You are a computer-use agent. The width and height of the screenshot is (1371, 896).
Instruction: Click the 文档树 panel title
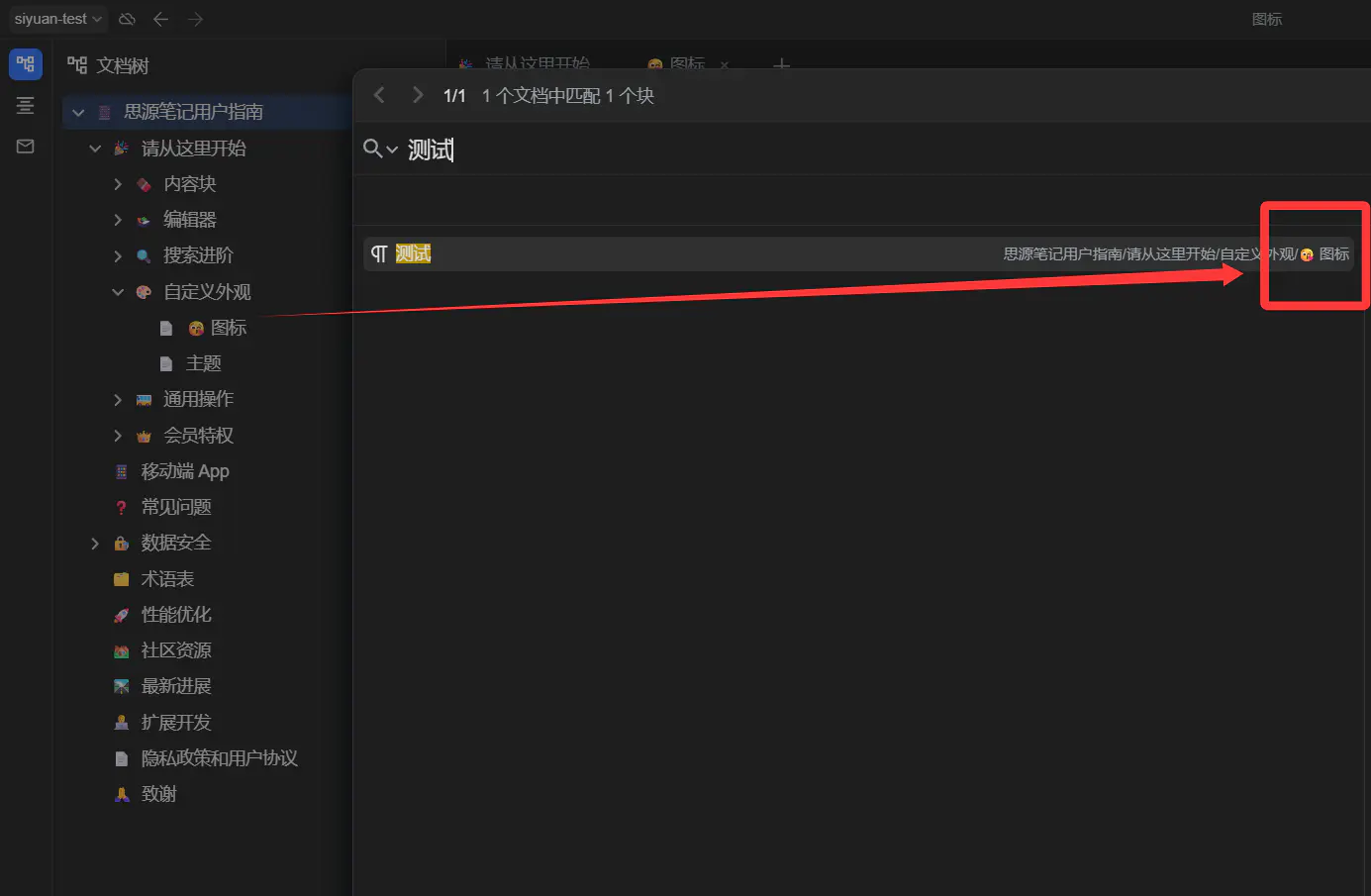point(122,65)
